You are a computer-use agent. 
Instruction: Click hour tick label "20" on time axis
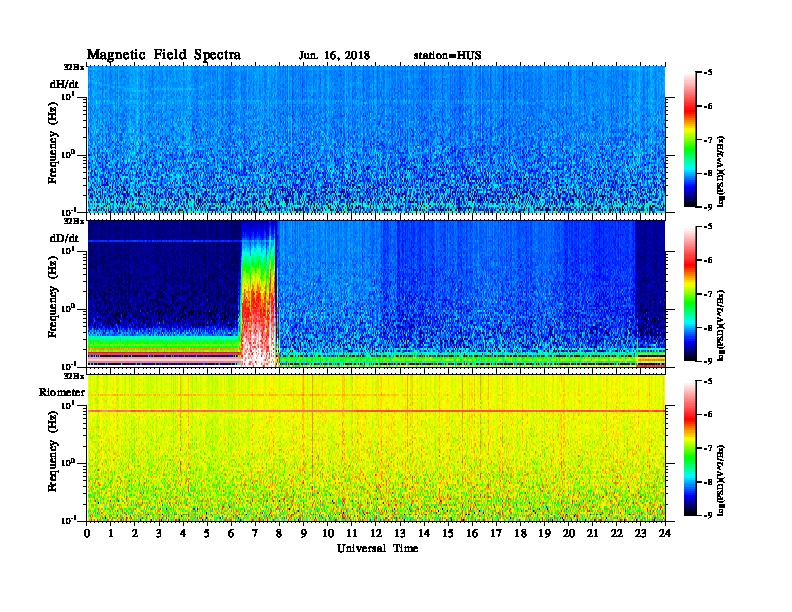pos(569,533)
